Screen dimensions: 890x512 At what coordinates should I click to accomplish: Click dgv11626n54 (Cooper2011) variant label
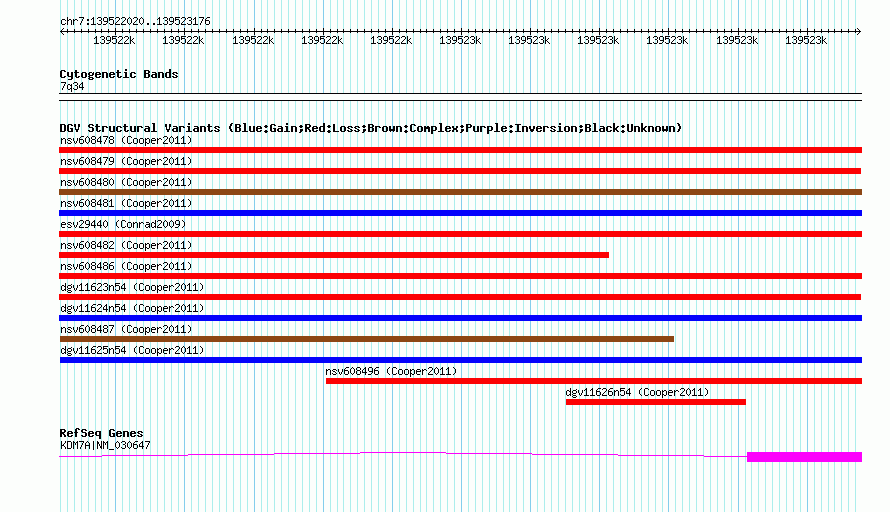[637, 392]
